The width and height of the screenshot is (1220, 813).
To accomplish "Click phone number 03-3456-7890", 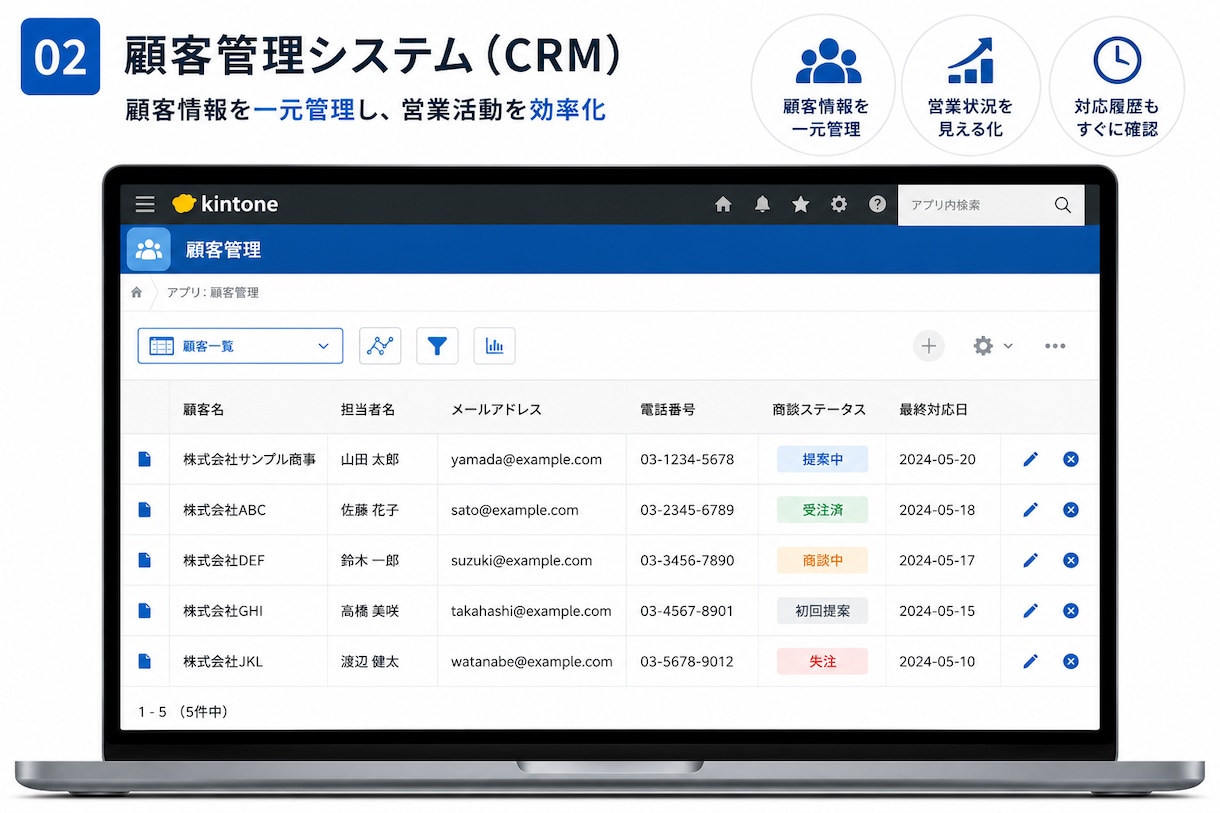I will click(x=687, y=560).
